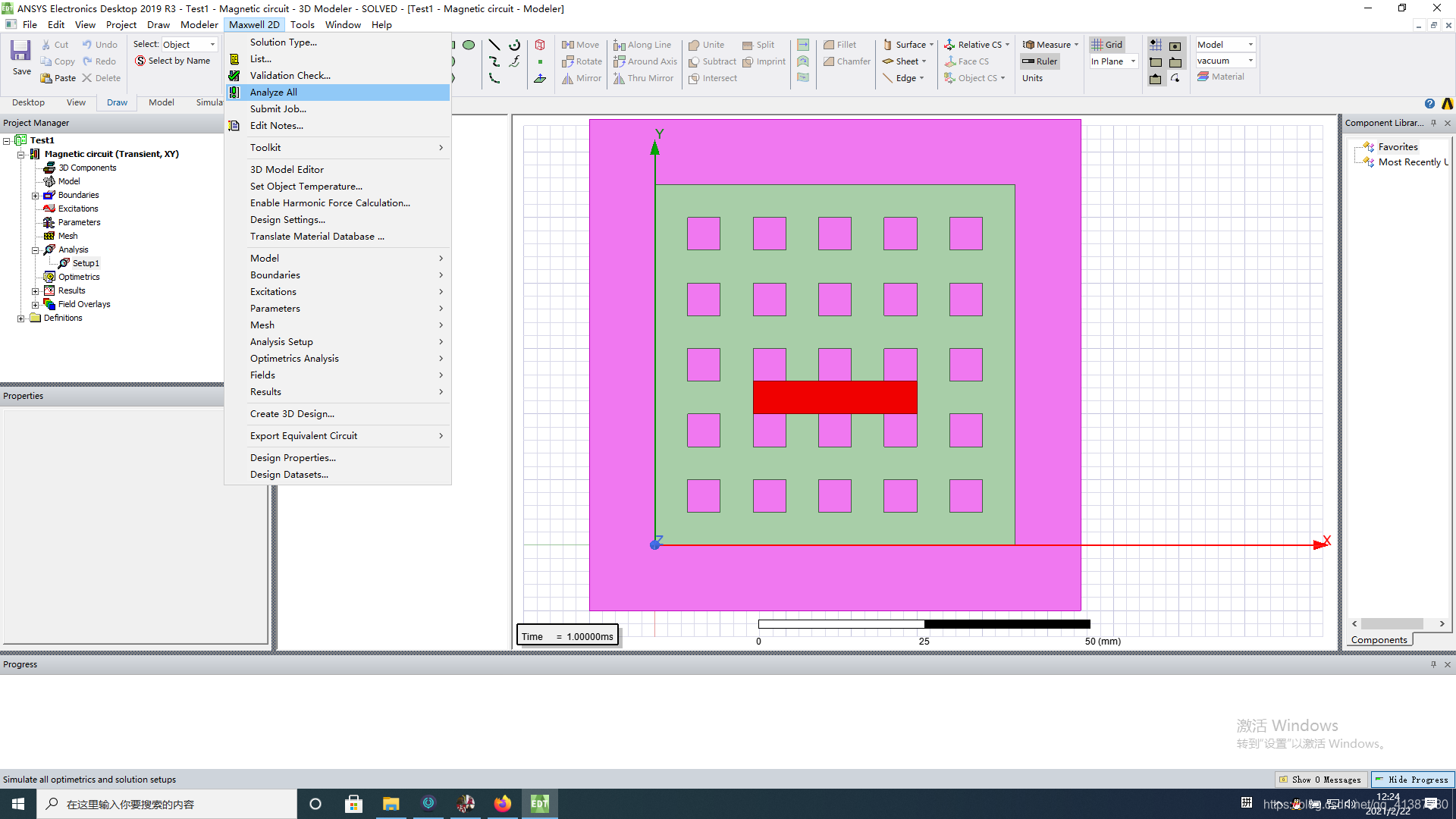
Task: Click the Components tab in library panel
Action: coord(1379,640)
